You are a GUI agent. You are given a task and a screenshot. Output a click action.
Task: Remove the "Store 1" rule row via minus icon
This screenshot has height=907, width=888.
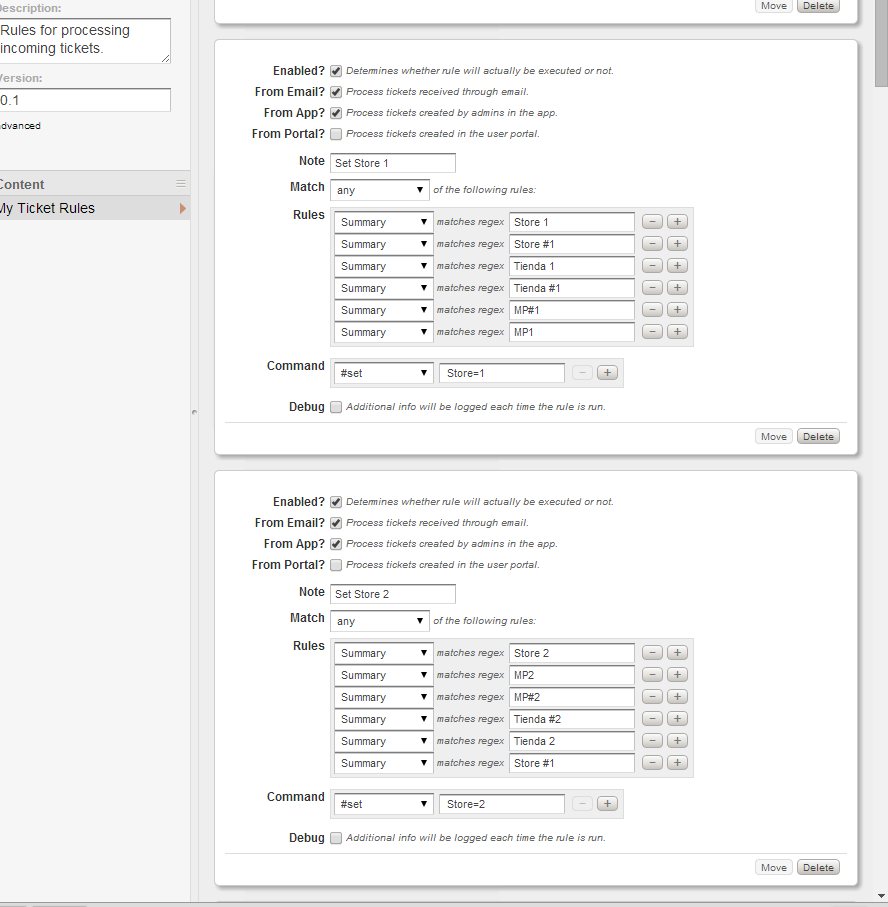tap(652, 221)
